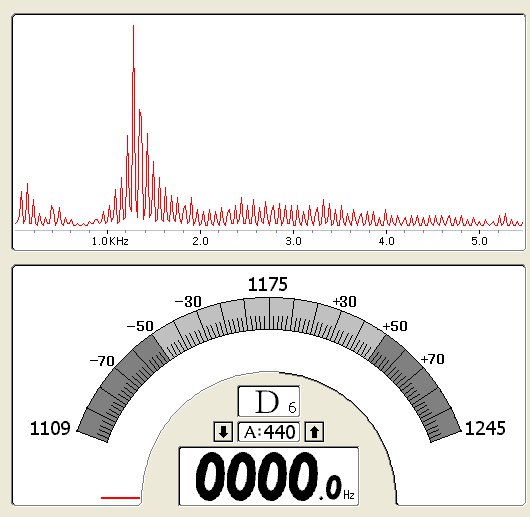Viewport: 530px width, 517px height.
Task: Click the 1.0KHz label on the spectrum axis
Action: 110,241
